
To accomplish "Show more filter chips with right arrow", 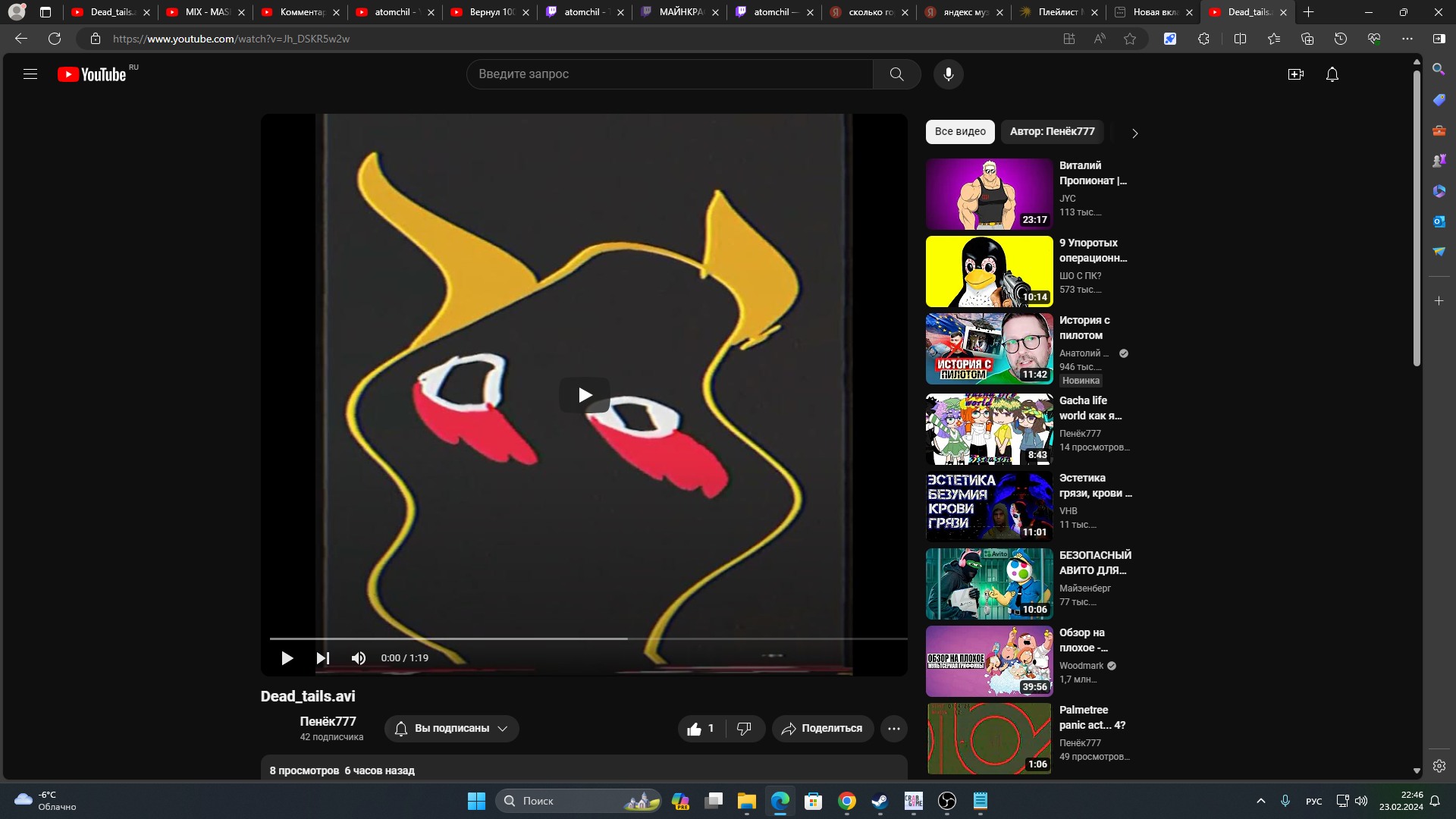I will (1134, 133).
